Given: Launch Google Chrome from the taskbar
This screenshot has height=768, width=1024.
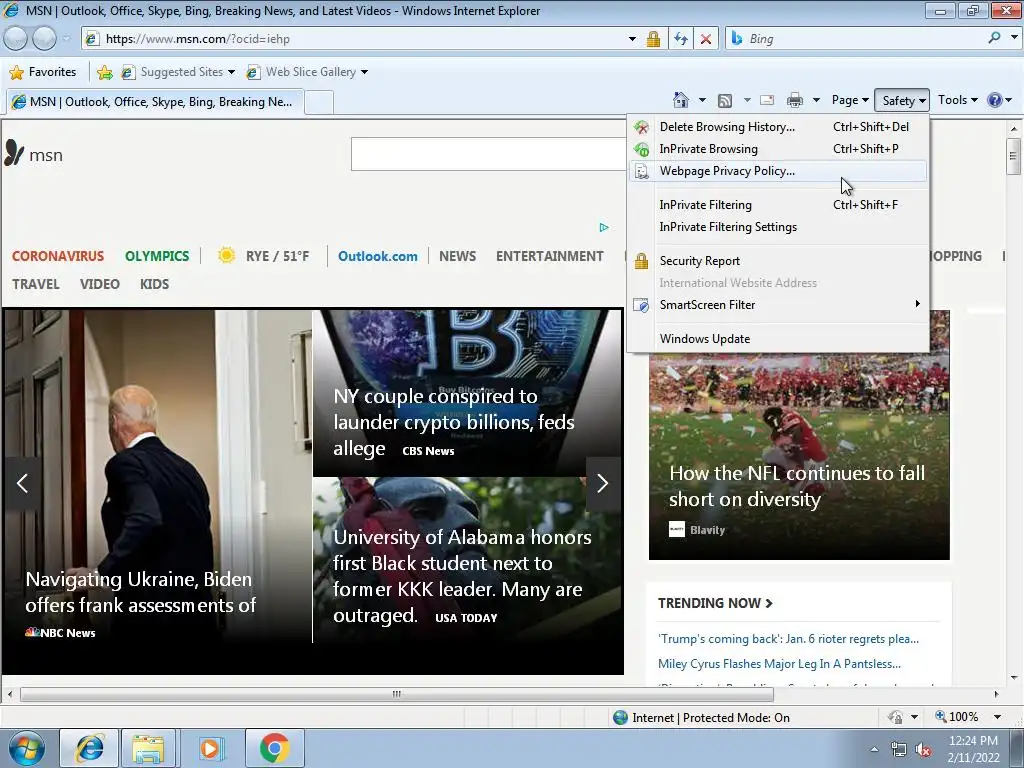Looking at the screenshot, I should tap(274, 748).
